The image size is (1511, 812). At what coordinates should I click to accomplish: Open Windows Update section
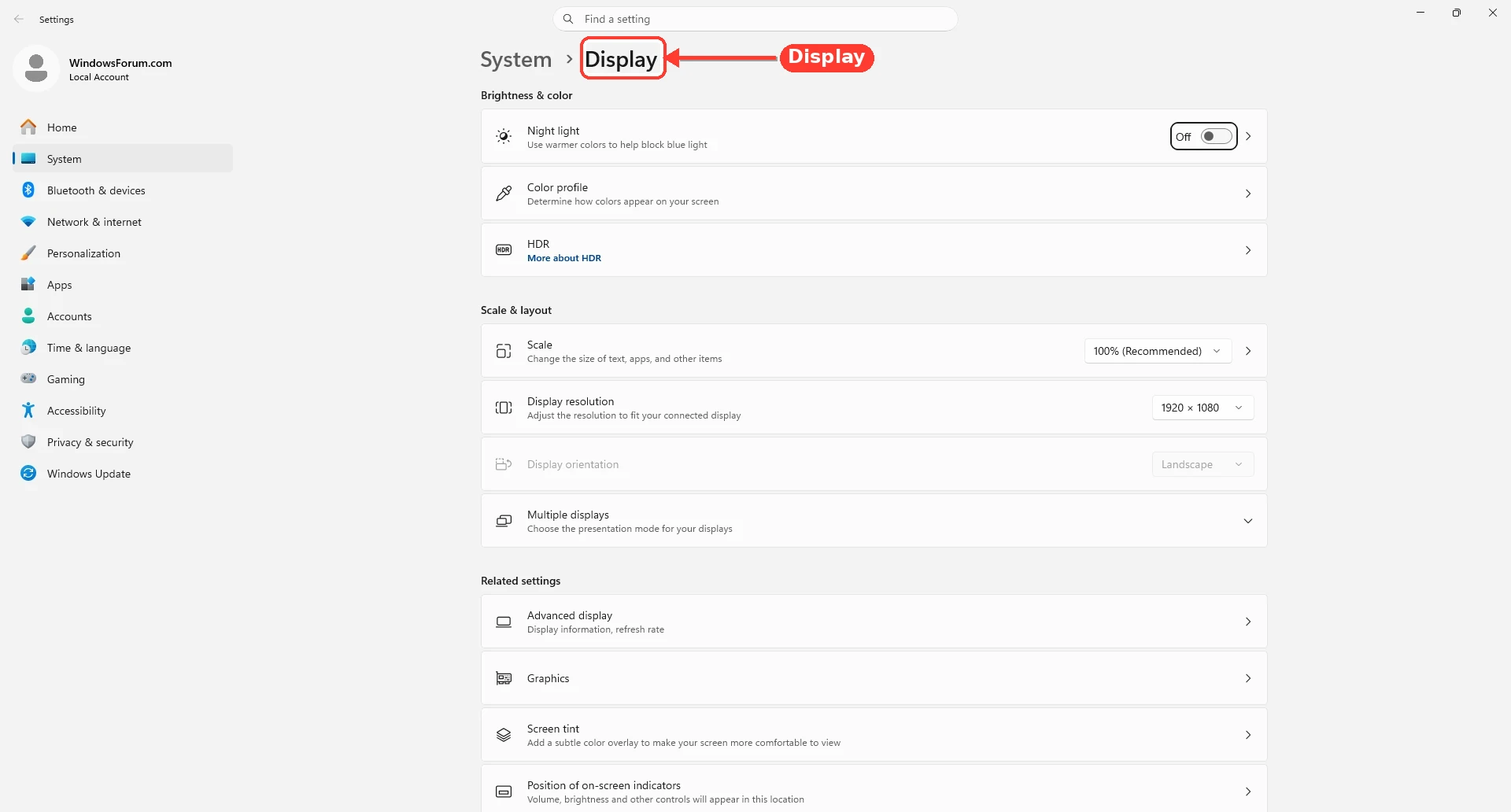click(x=123, y=473)
